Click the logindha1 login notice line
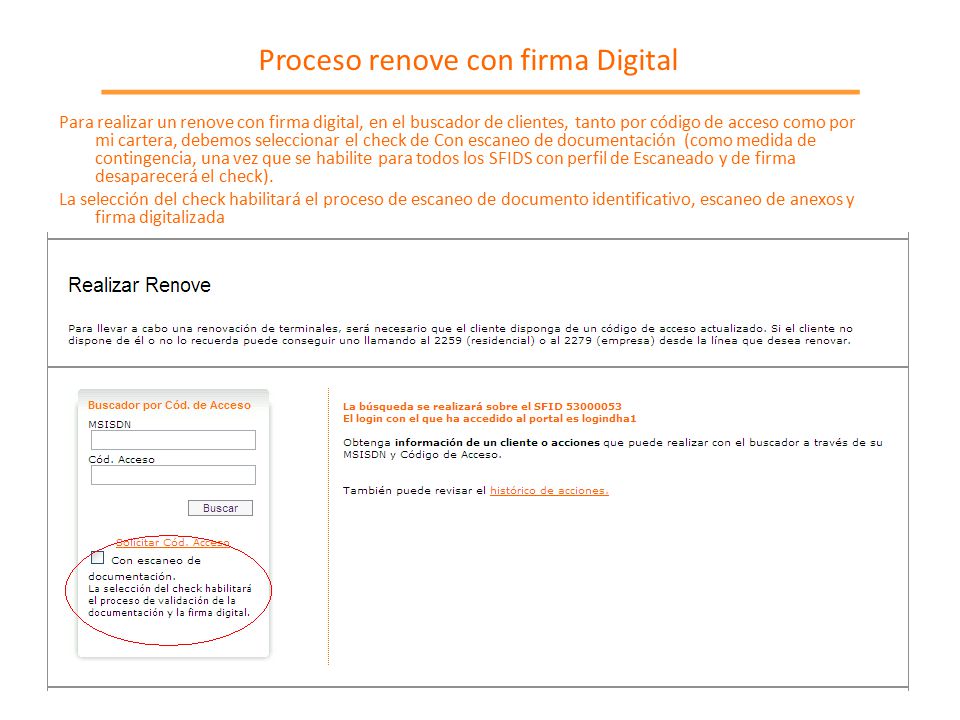The image size is (960, 720). [x=490, y=419]
